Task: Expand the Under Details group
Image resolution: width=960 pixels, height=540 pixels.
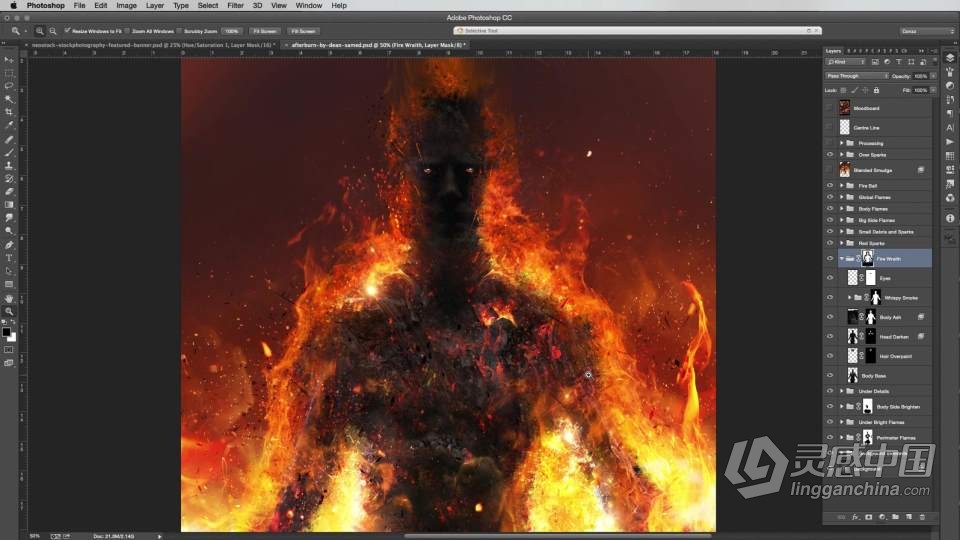Action: coord(841,391)
